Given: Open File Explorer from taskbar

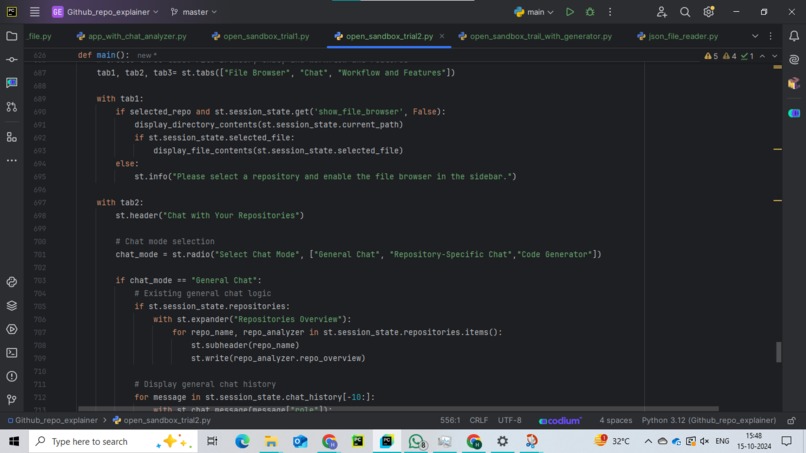Looking at the screenshot, I should [x=270, y=441].
